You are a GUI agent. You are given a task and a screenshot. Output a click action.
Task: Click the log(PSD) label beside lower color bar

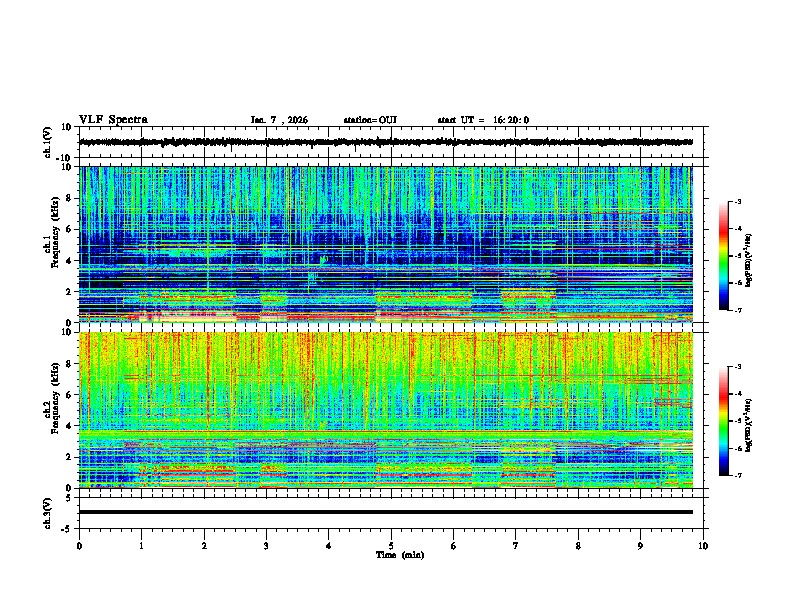click(749, 425)
